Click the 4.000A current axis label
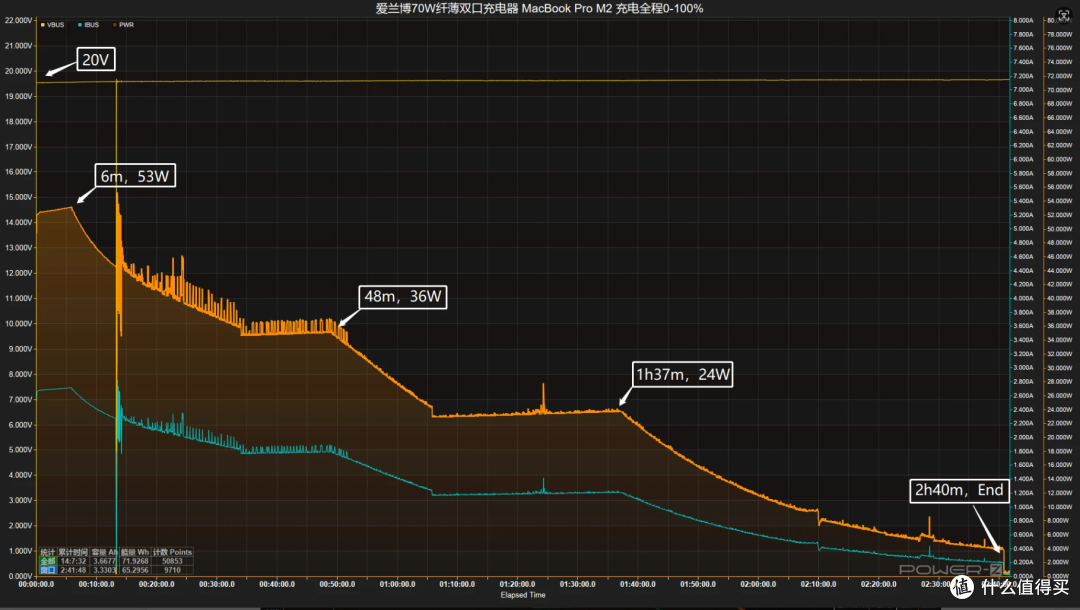The width and height of the screenshot is (1080, 610). click(x=1023, y=298)
